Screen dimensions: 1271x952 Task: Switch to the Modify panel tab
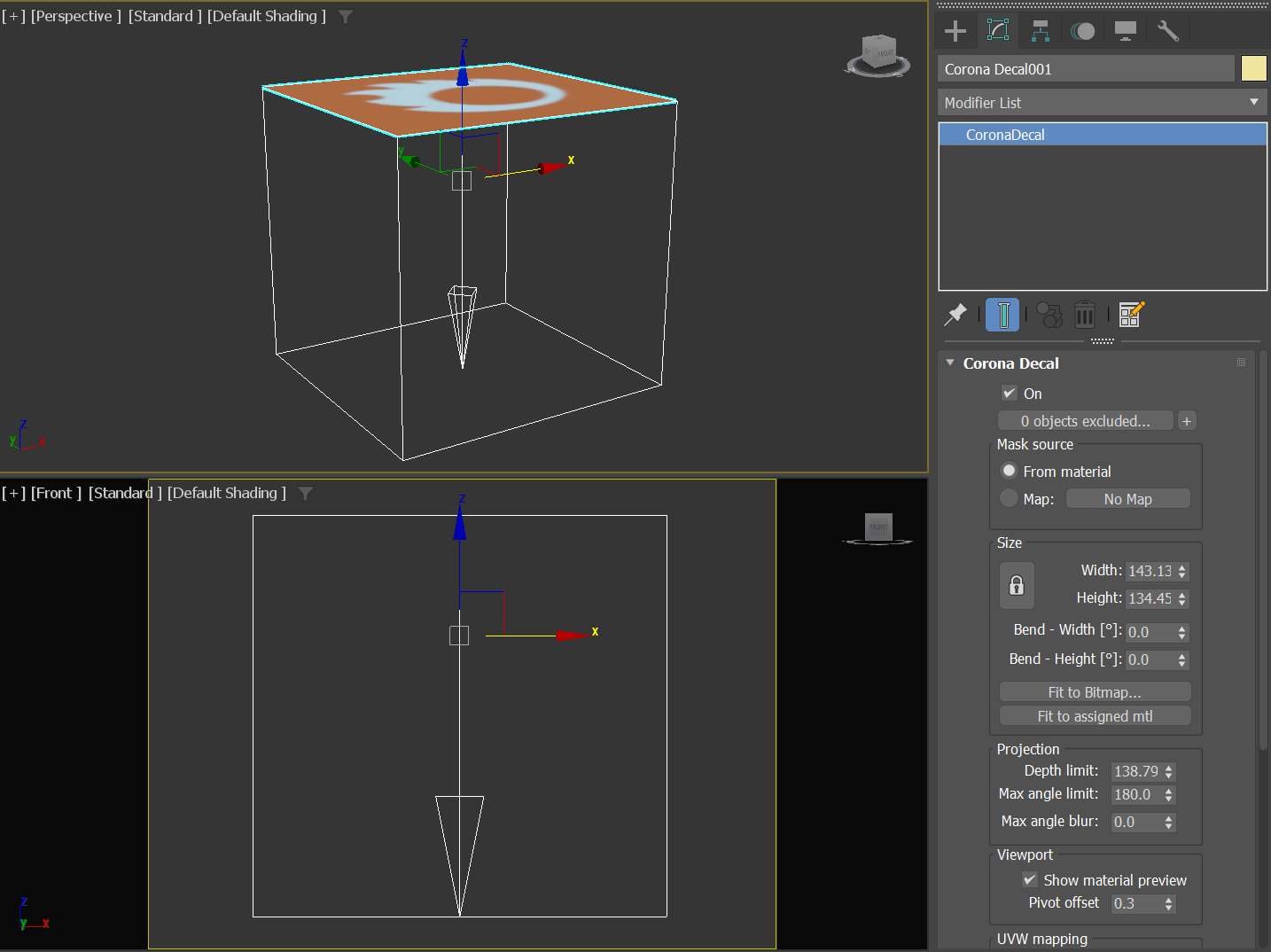tap(998, 31)
